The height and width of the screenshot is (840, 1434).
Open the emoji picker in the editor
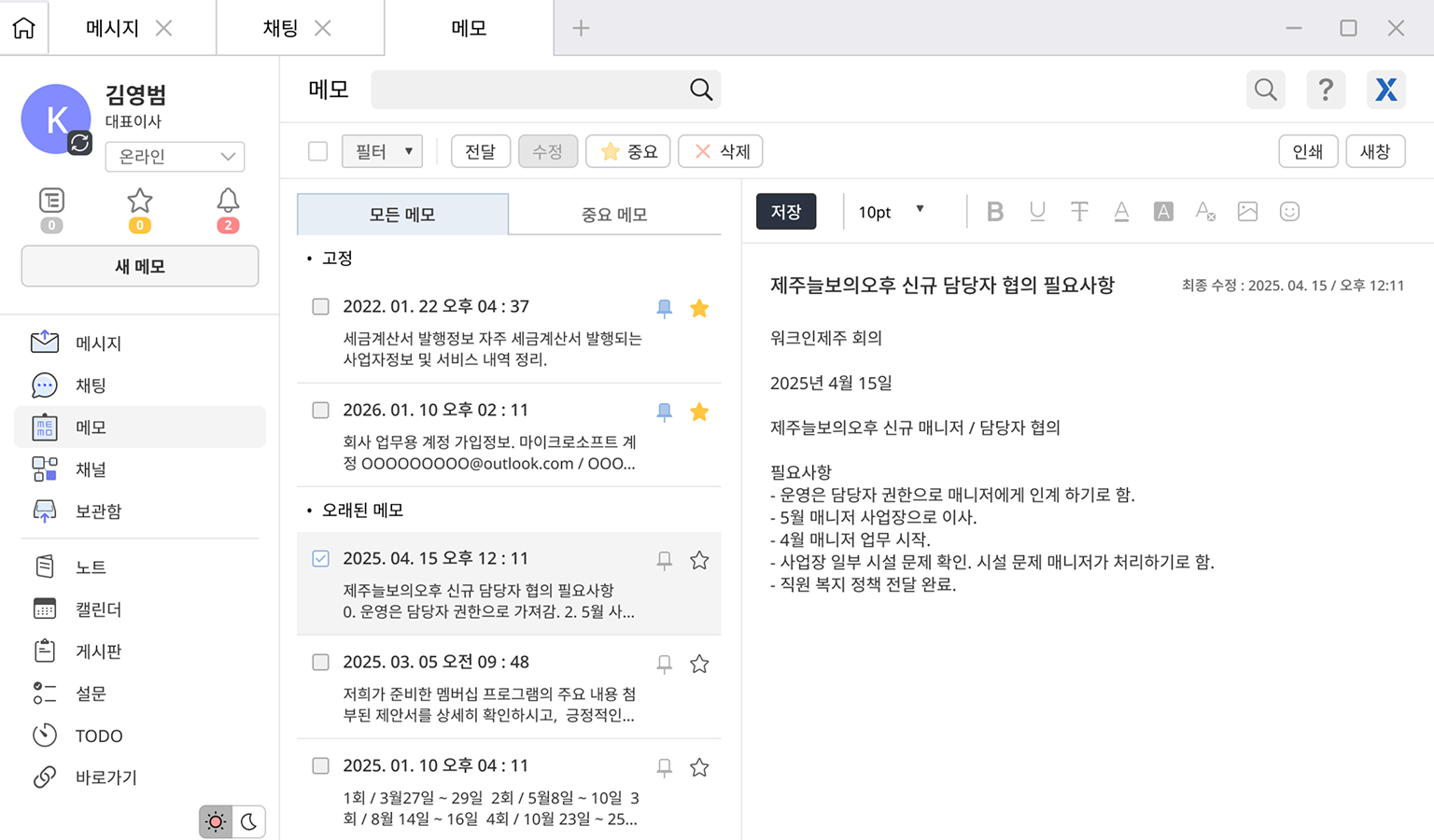point(1289,211)
